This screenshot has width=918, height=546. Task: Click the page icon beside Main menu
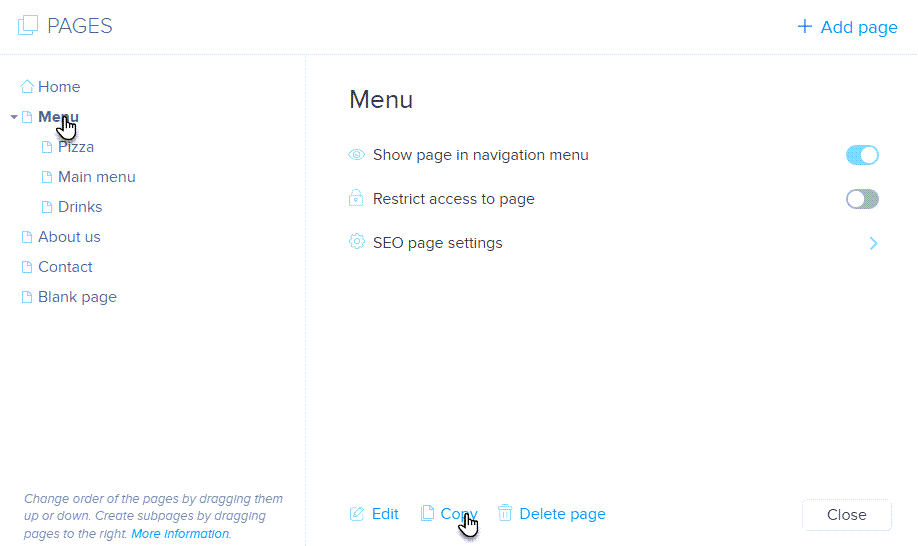tap(47, 177)
